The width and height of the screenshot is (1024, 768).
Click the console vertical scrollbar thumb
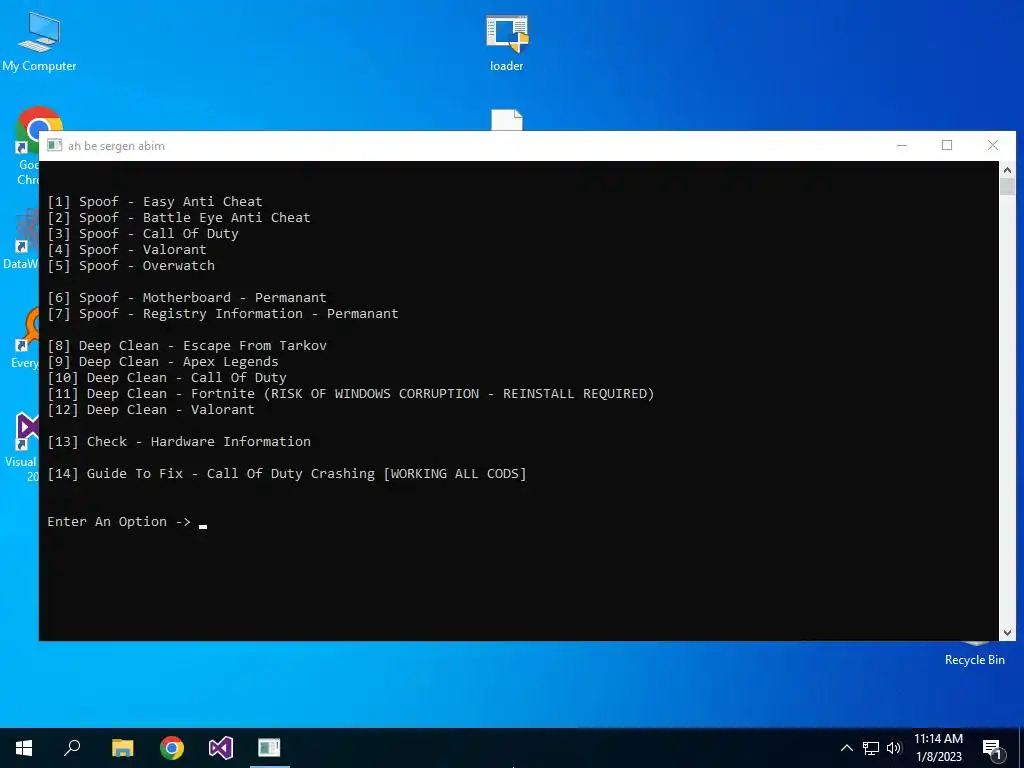(1007, 187)
